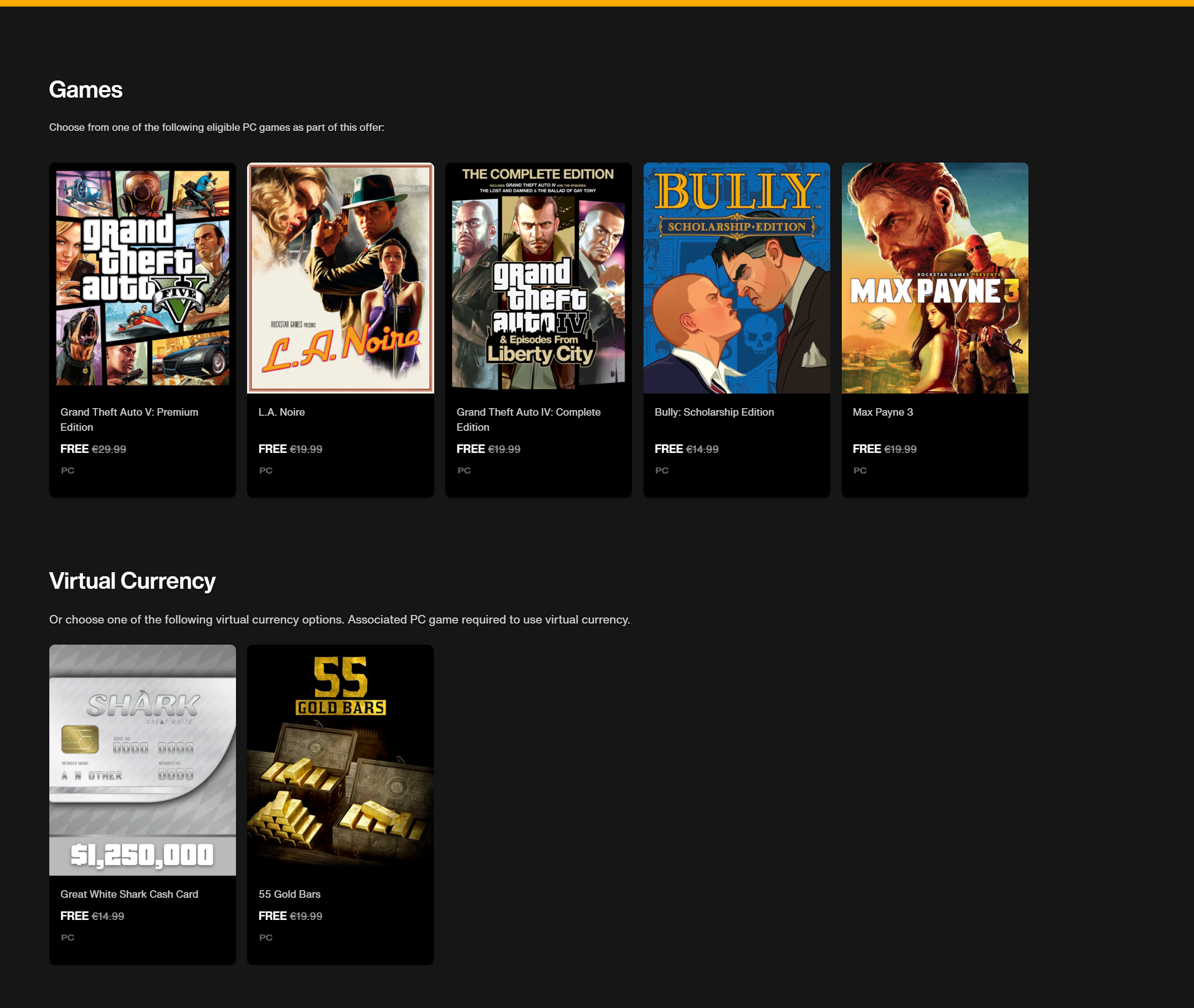Click the Great White Shark Cash Card title
Image resolution: width=1194 pixels, height=1008 pixels.
coord(129,894)
